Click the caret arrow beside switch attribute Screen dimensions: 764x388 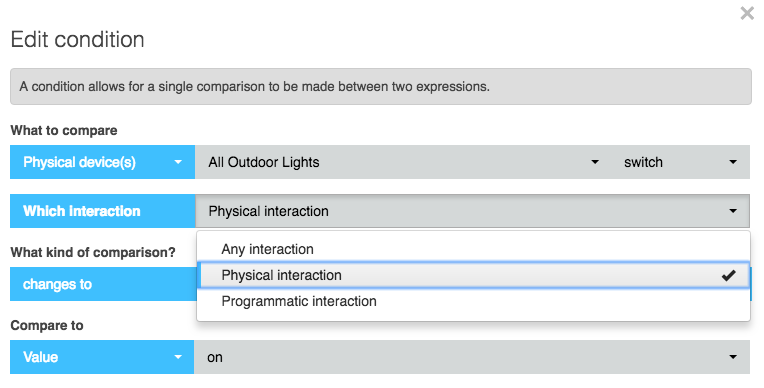tap(733, 162)
